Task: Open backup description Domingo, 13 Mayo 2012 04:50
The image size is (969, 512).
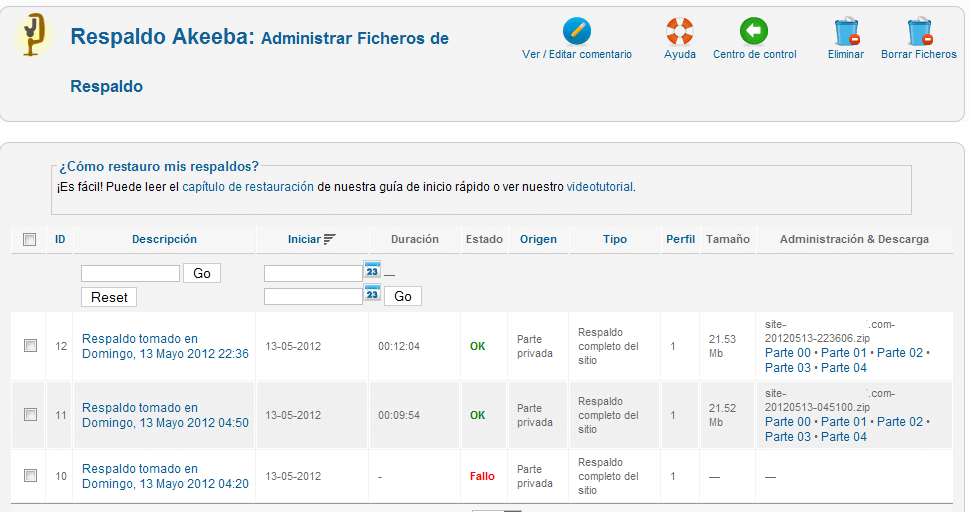Action: (166, 415)
